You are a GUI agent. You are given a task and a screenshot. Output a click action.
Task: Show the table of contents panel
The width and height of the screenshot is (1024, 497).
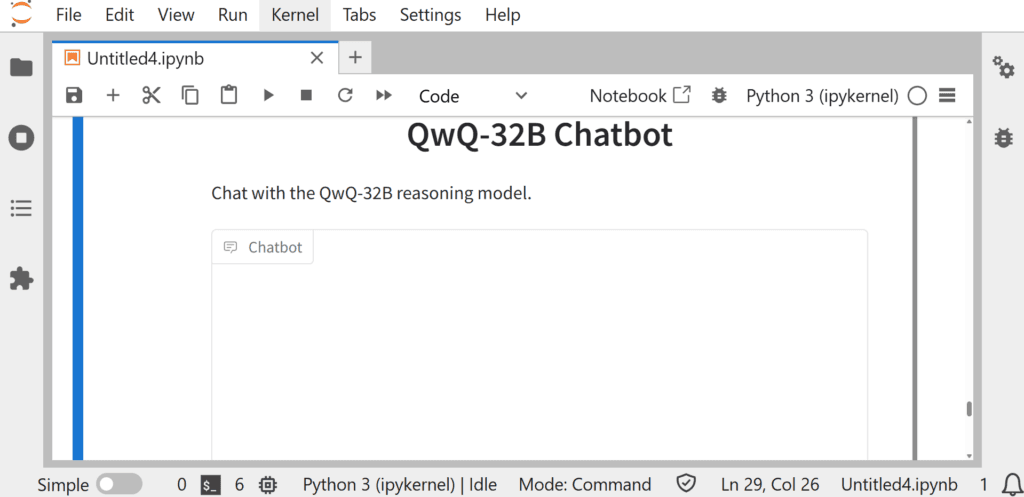pyautogui.click(x=21, y=208)
